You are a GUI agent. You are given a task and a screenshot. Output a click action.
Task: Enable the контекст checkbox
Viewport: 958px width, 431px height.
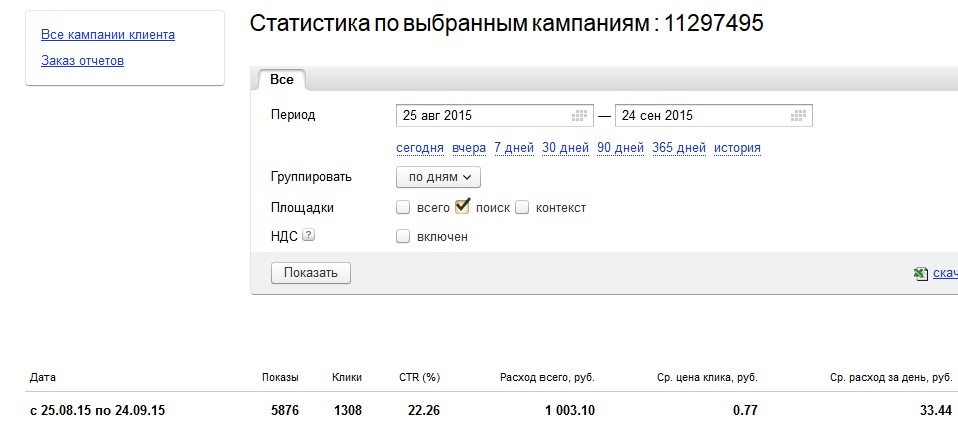[x=521, y=208]
